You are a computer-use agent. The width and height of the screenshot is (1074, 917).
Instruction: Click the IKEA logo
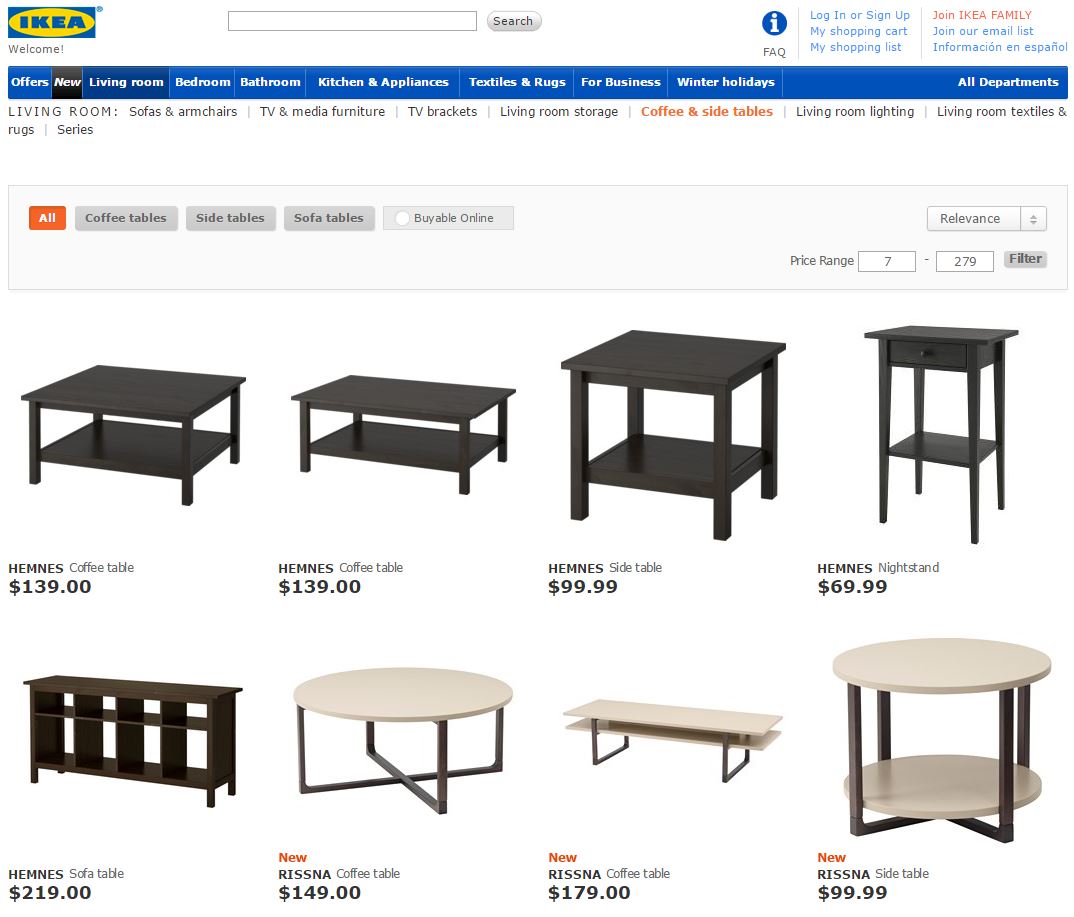point(52,23)
